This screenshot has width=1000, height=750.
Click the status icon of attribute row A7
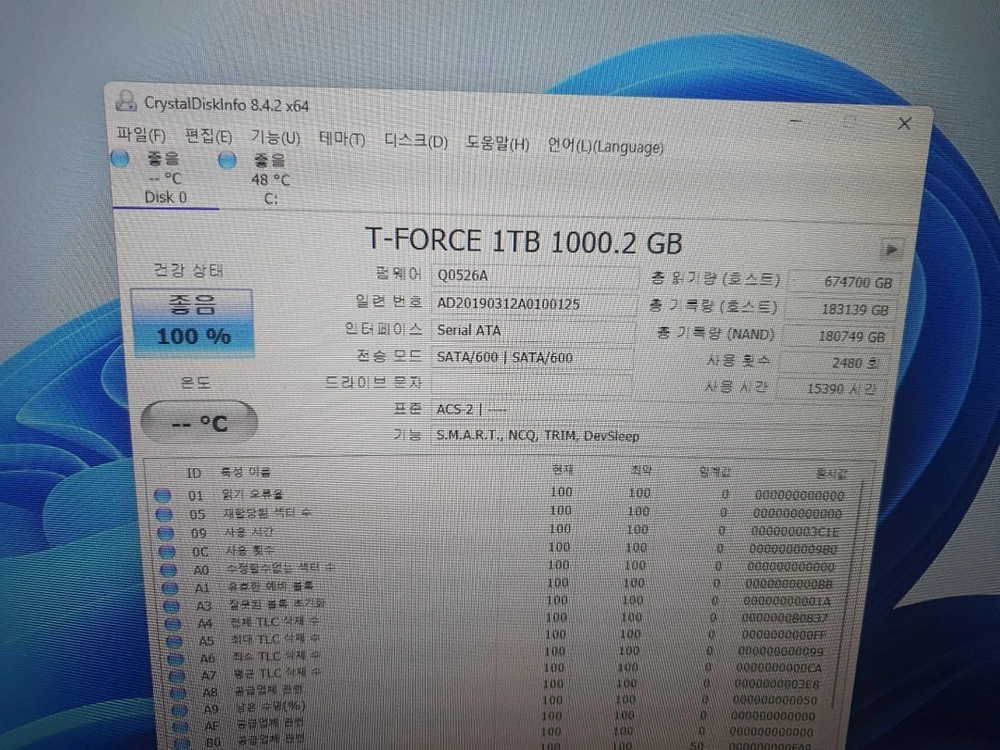pyautogui.click(x=177, y=675)
